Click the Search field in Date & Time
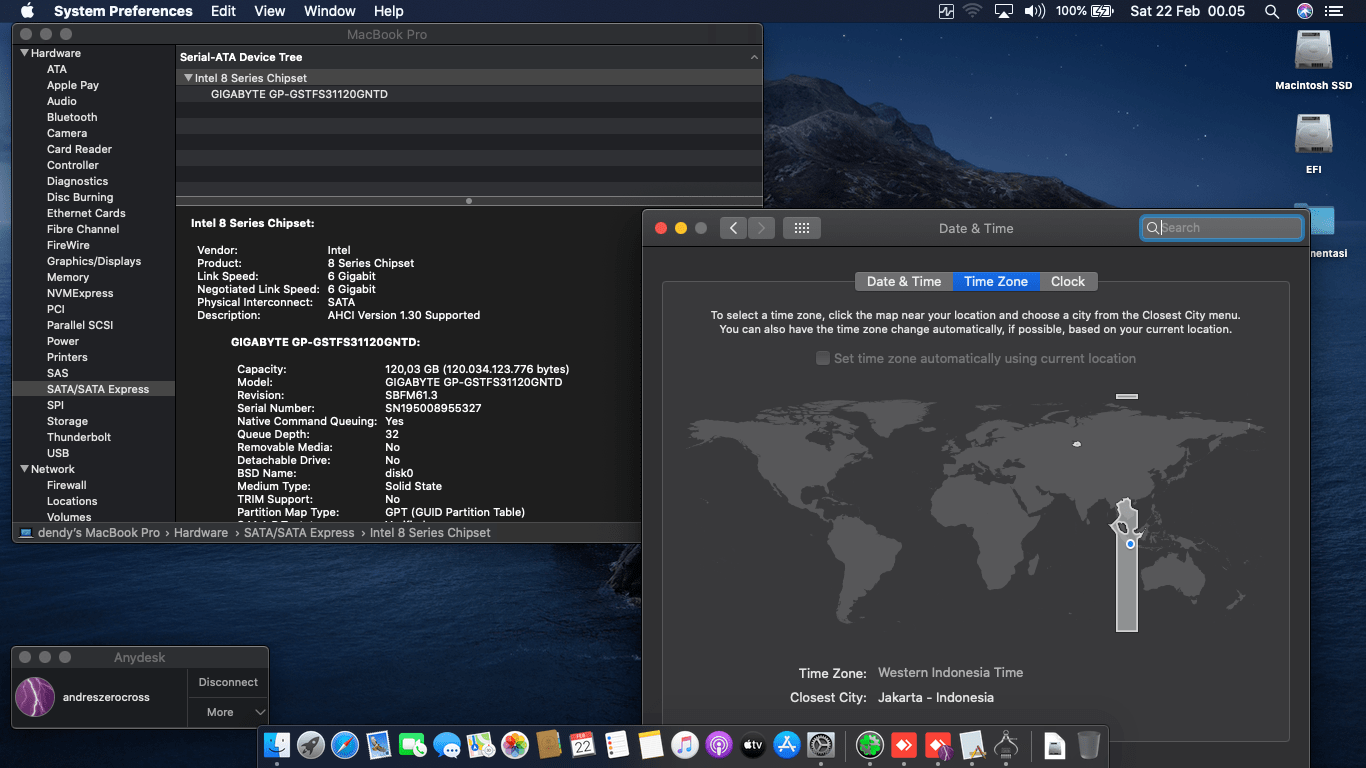1366x768 pixels. coord(1222,228)
